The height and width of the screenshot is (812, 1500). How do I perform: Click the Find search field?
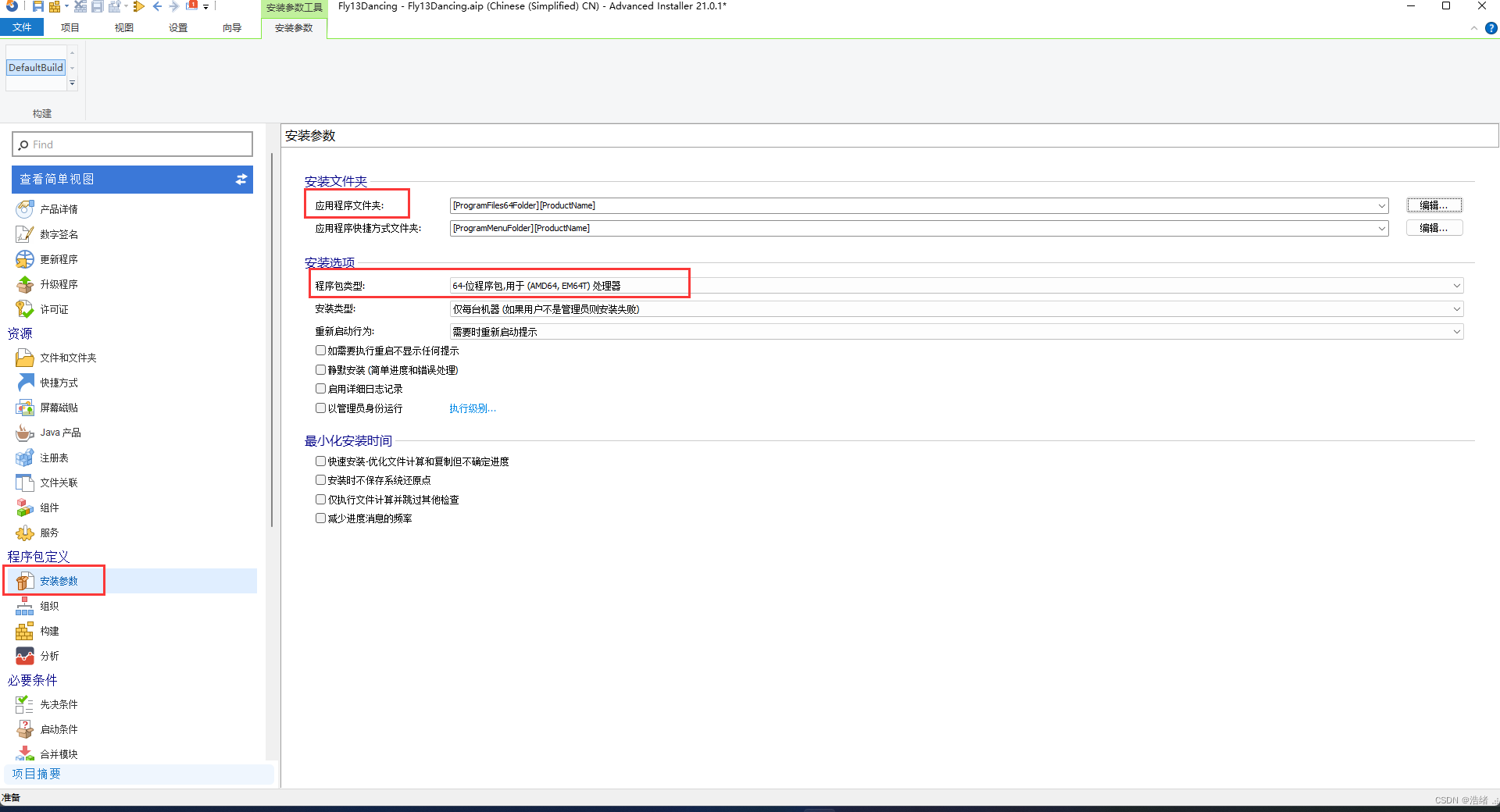coord(133,144)
